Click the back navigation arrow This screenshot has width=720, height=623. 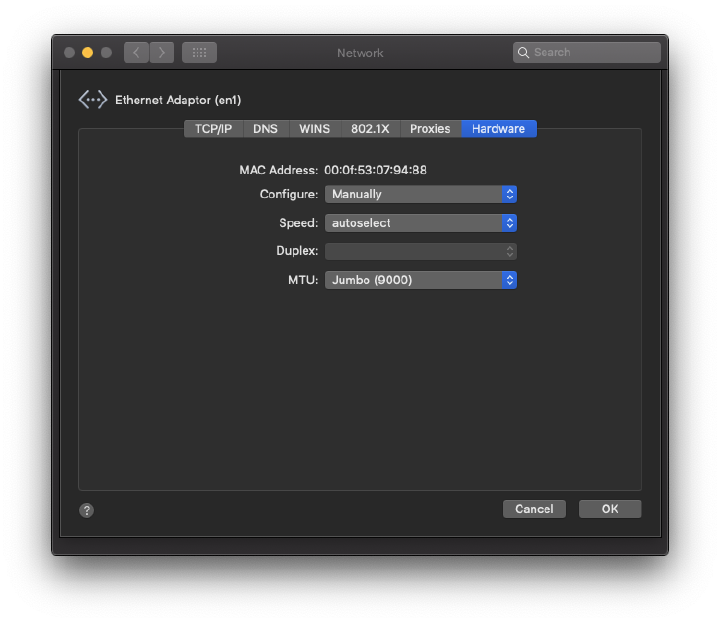point(136,52)
